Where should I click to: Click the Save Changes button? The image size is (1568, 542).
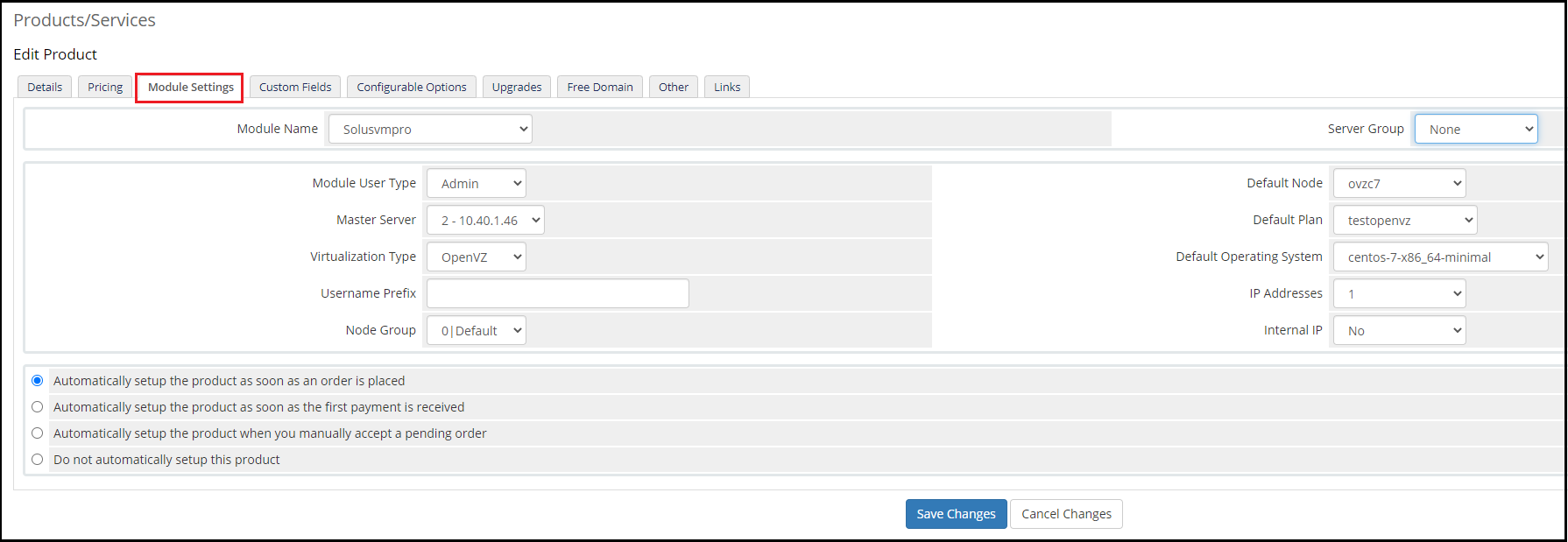click(x=956, y=514)
